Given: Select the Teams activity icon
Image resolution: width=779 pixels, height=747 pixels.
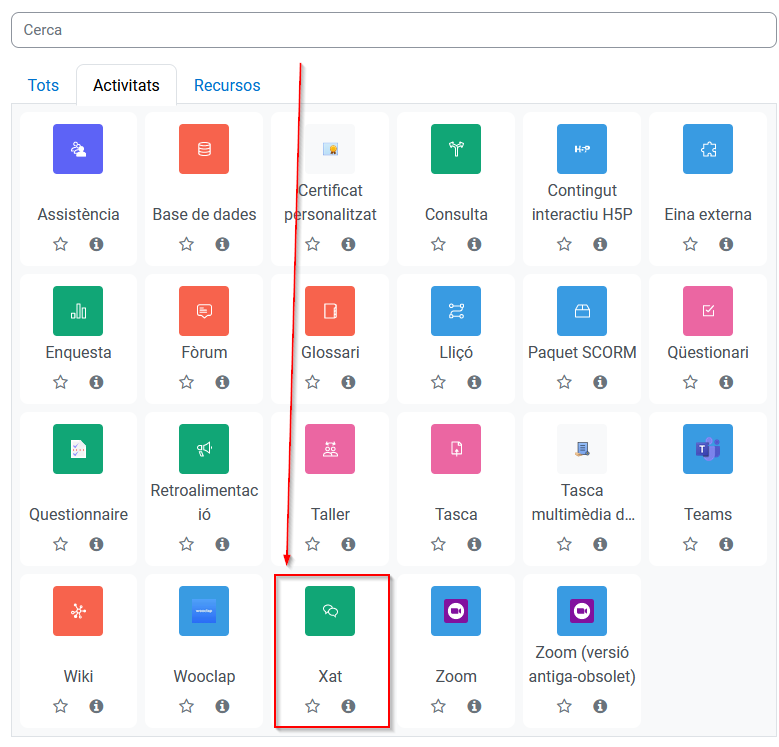Looking at the screenshot, I should tap(708, 449).
